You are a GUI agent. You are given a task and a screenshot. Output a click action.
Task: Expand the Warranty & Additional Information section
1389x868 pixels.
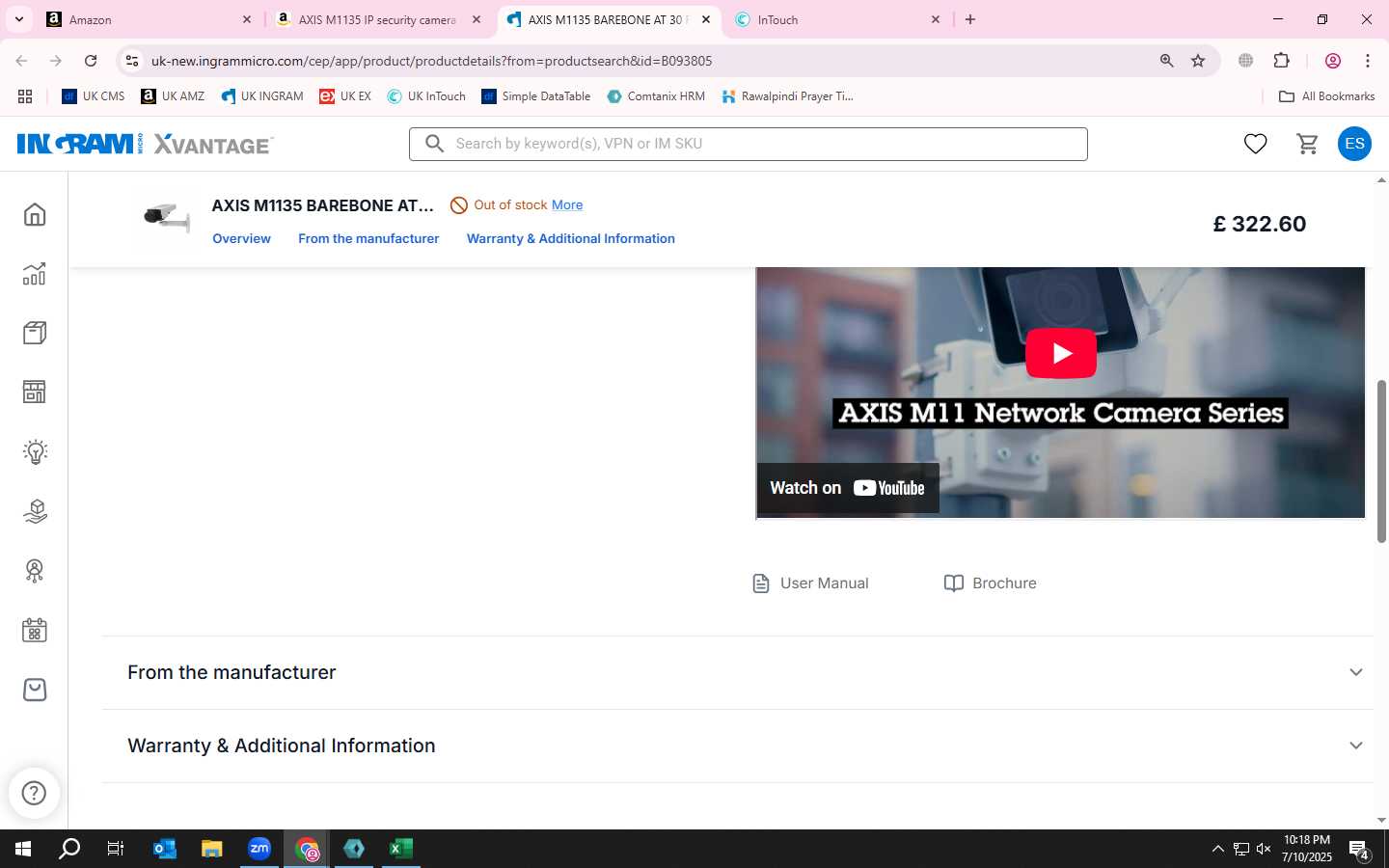(x=738, y=746)
